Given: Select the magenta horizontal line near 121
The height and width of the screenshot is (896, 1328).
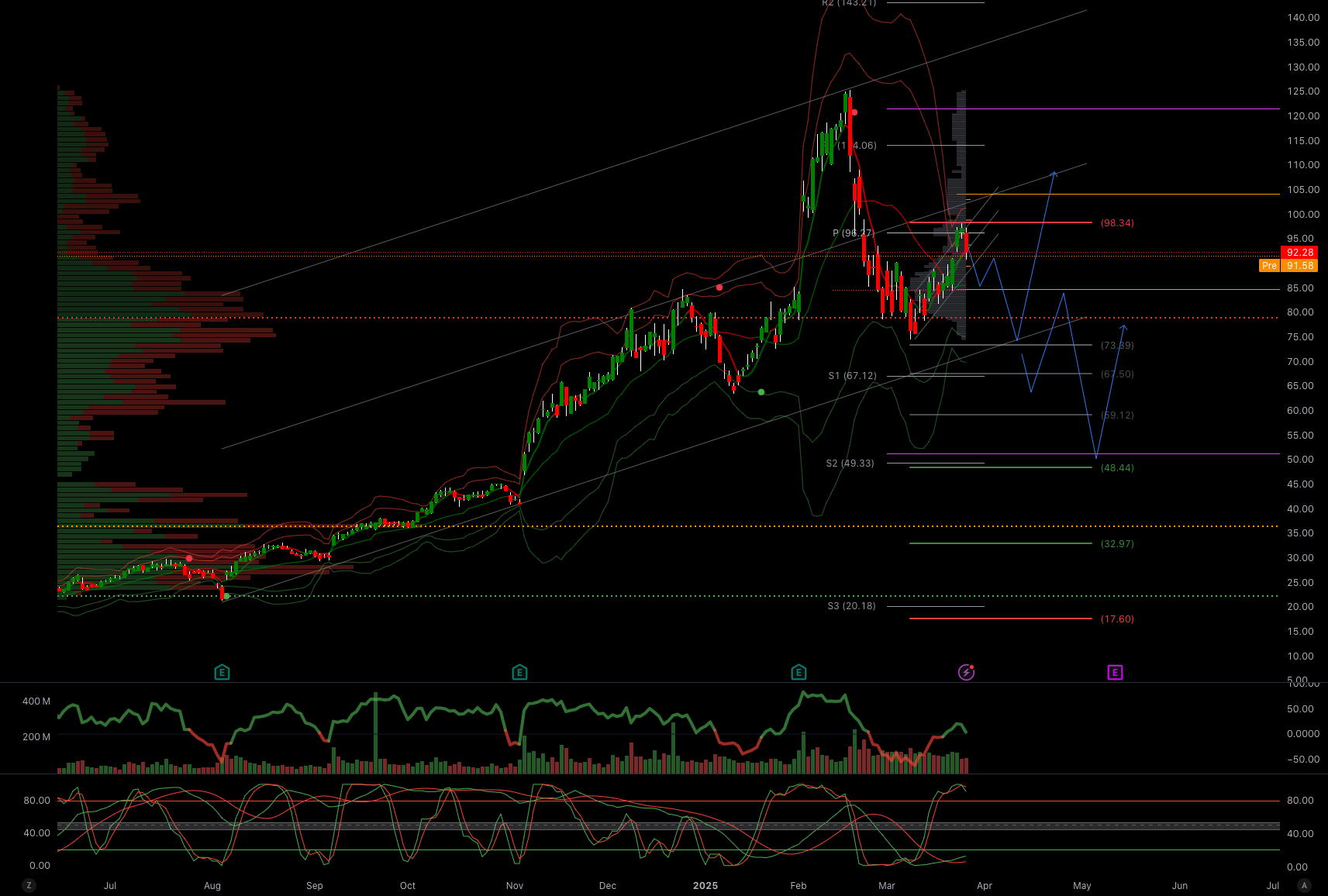Looking at the screenshot, I should pyautogui.click(x=1083, y=109).
